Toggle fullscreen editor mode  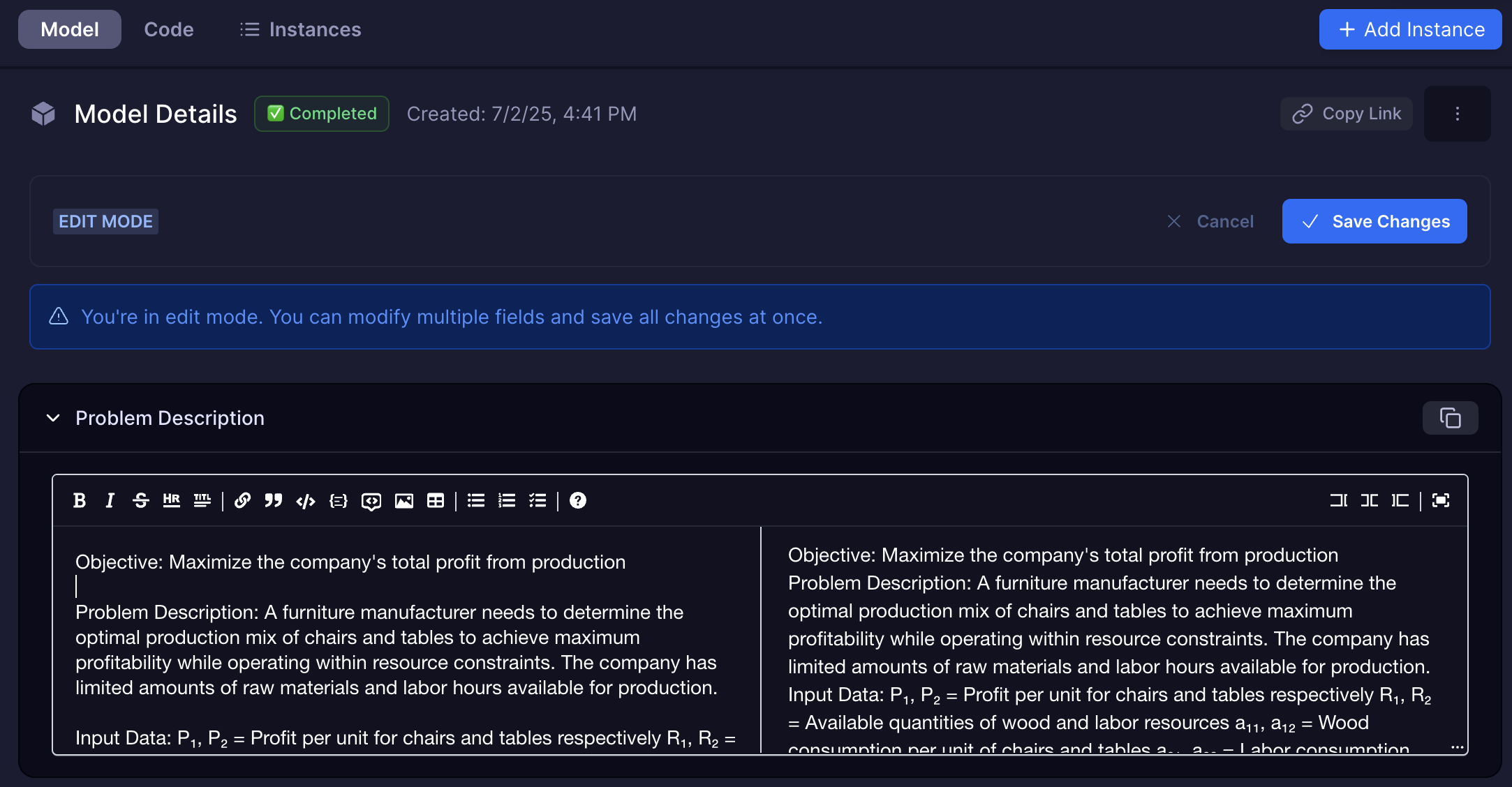pyautogui.click(x=1441, y=500)
